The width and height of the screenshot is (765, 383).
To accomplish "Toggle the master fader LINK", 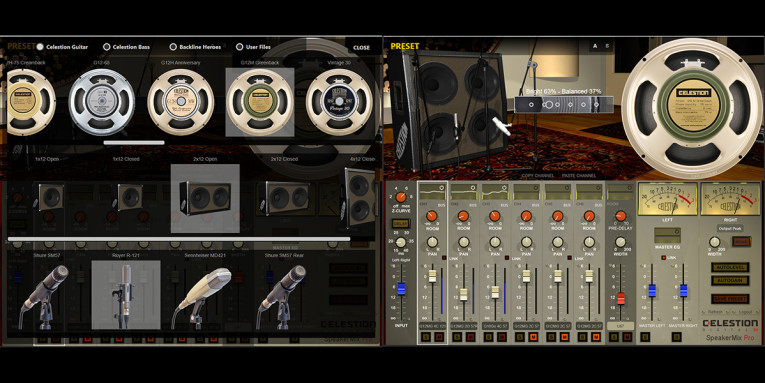I will (664, 258).
